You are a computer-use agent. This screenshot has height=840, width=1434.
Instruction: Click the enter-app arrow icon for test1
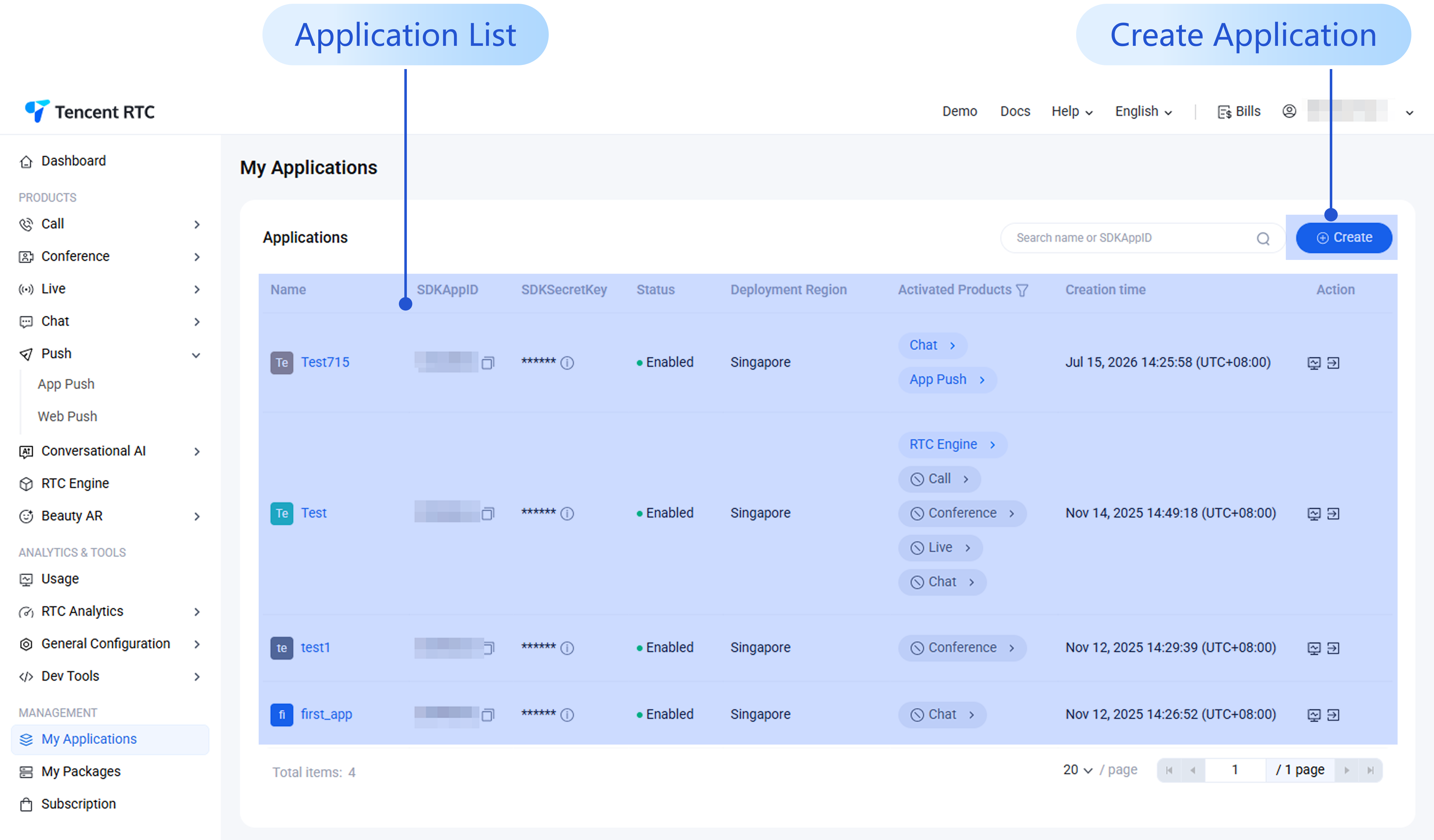1333,648
